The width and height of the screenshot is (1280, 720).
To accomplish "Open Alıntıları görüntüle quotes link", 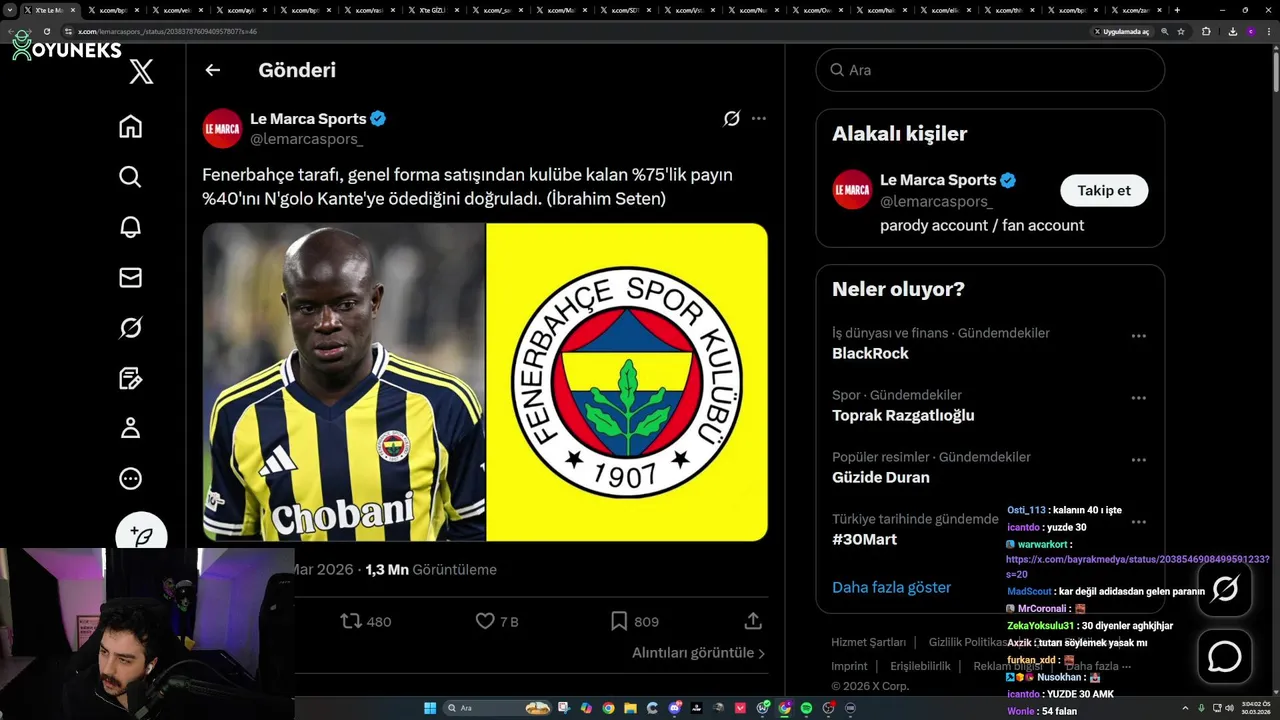I will (699, 653).
